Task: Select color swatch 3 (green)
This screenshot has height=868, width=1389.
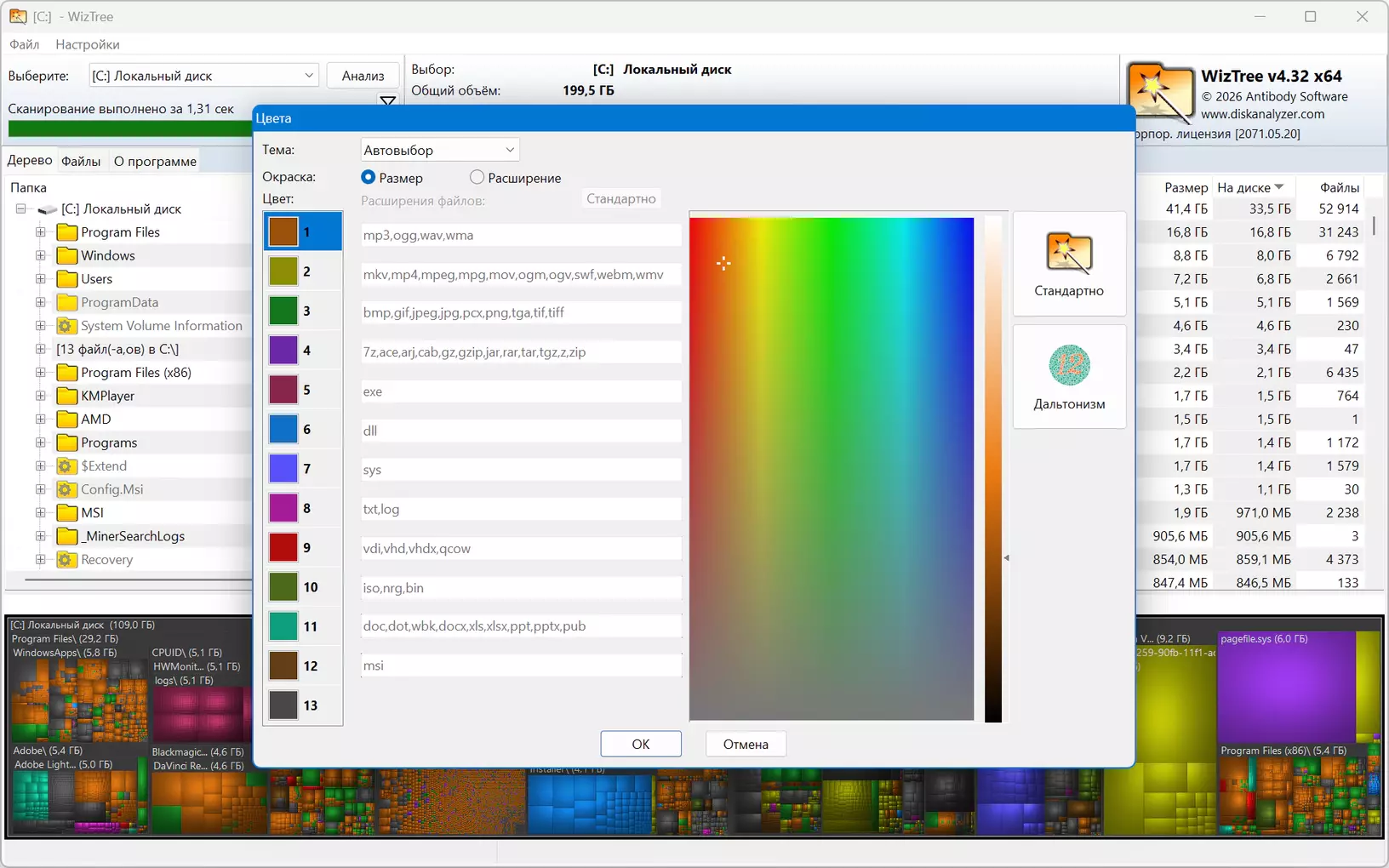Action: [283, 311]
